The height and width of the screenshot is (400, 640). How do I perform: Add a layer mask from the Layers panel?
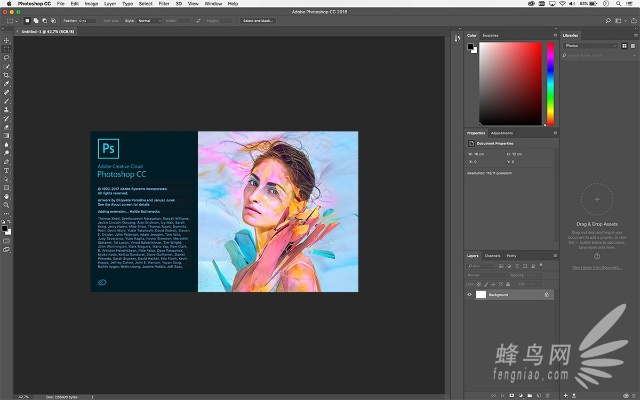pos(512,396)
